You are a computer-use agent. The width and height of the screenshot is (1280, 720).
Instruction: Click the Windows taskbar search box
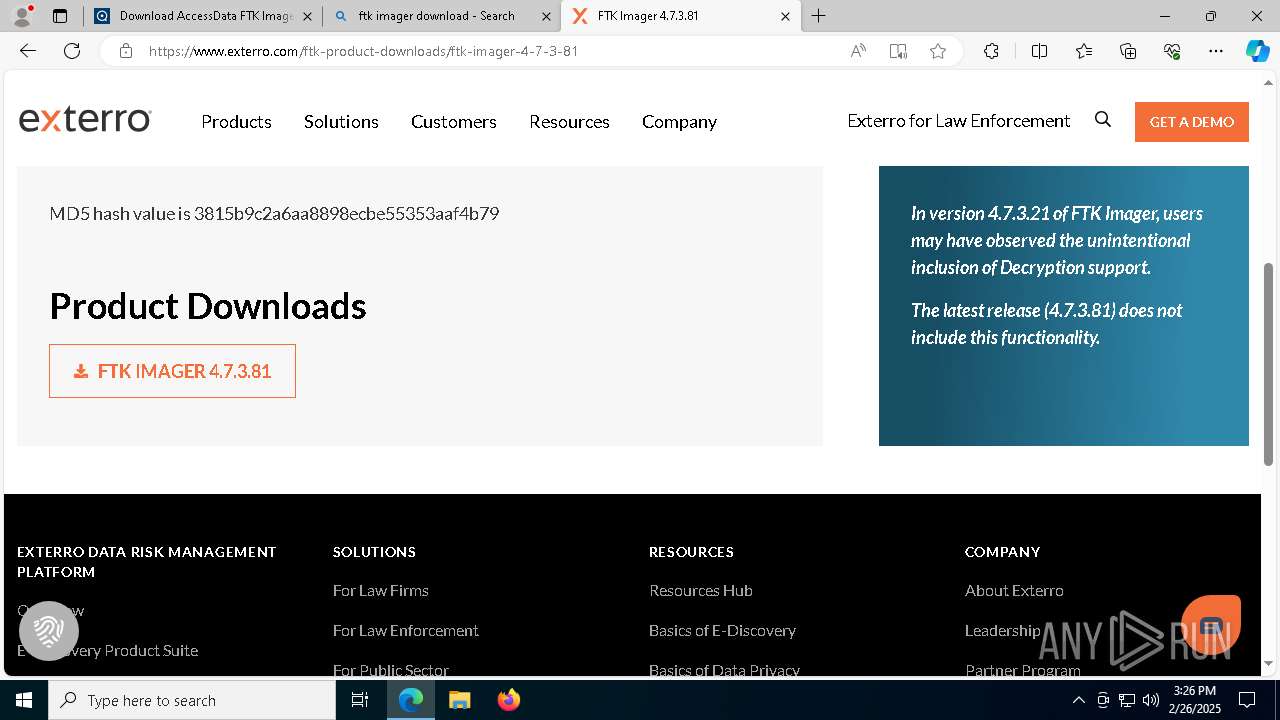192,700
